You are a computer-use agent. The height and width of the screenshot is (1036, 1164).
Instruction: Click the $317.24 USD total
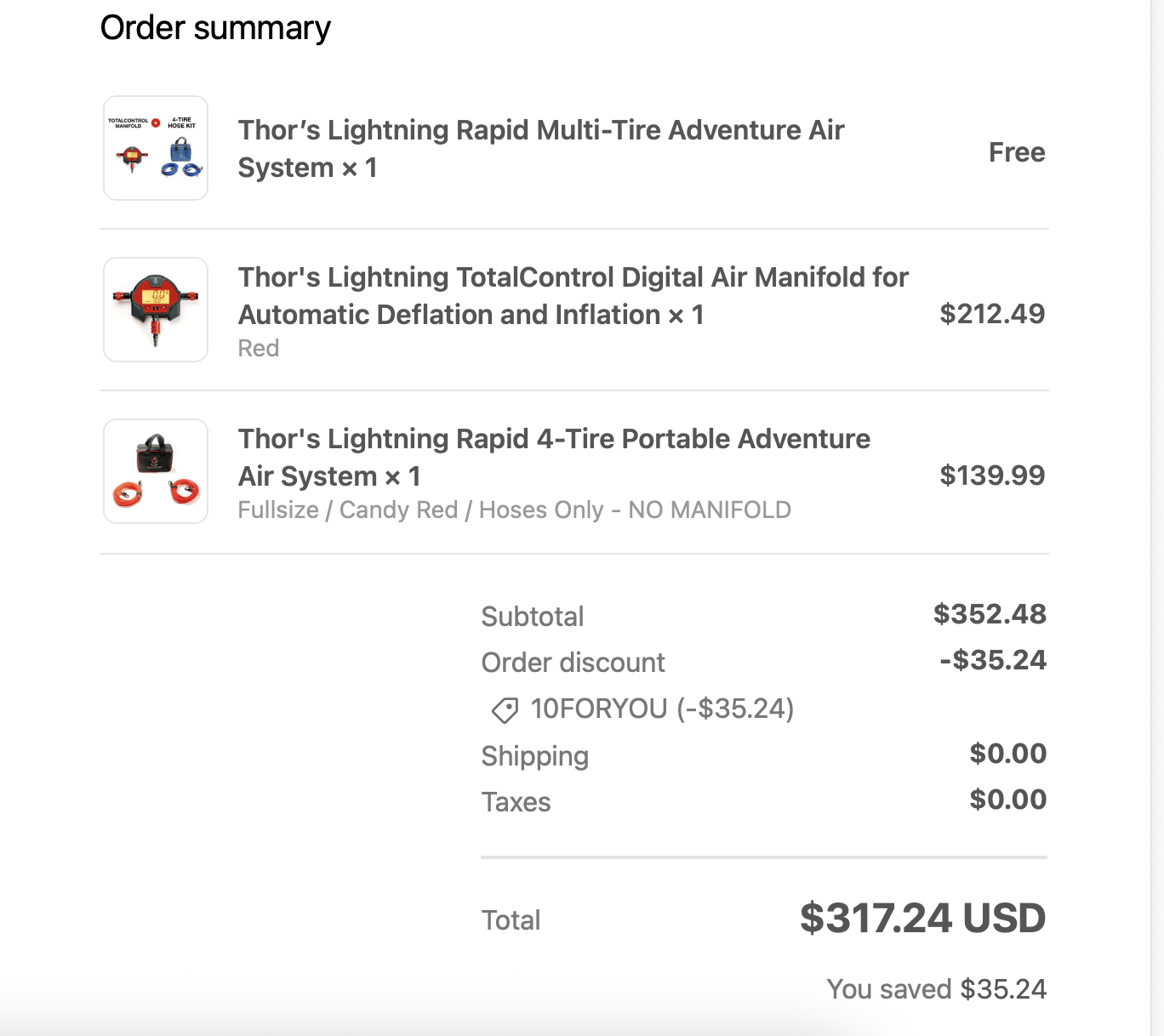point(922,919)
